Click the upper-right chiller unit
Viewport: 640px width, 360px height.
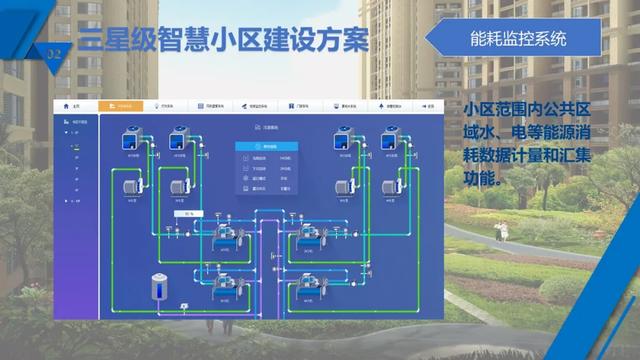[311, 237]
